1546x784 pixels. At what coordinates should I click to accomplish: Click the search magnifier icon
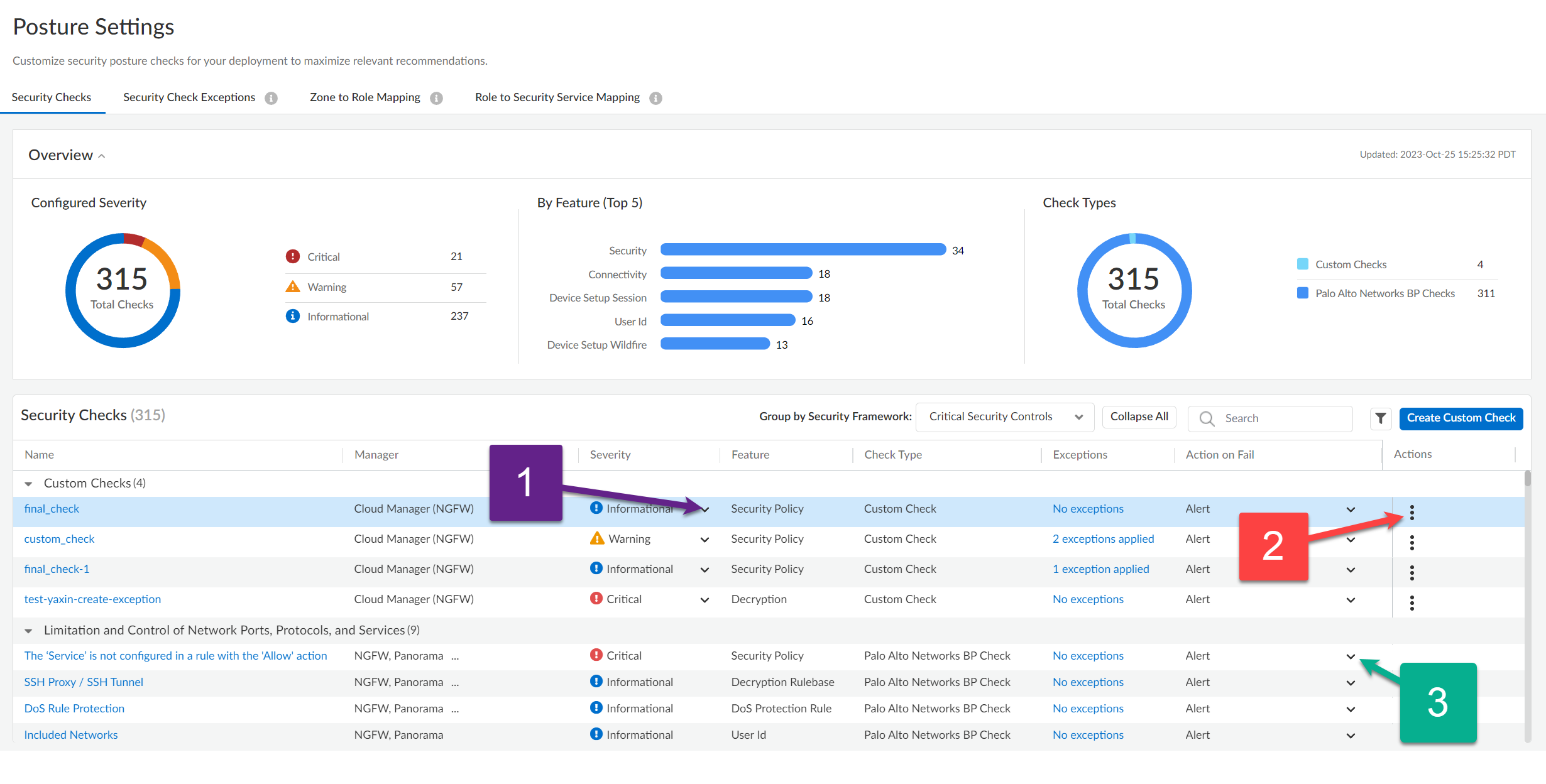(1207, 418)
